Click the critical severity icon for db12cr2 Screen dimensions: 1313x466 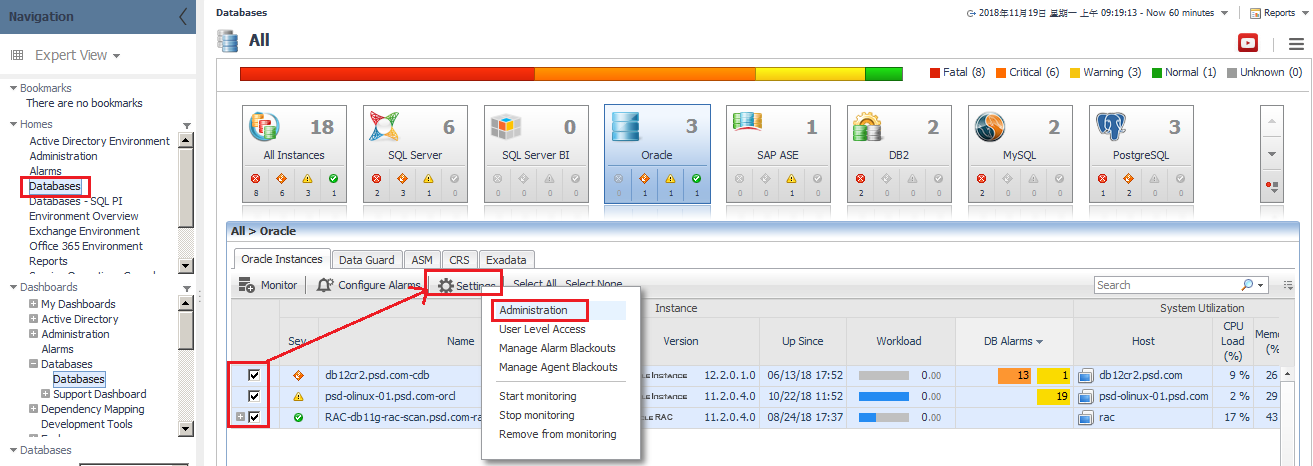297,376
